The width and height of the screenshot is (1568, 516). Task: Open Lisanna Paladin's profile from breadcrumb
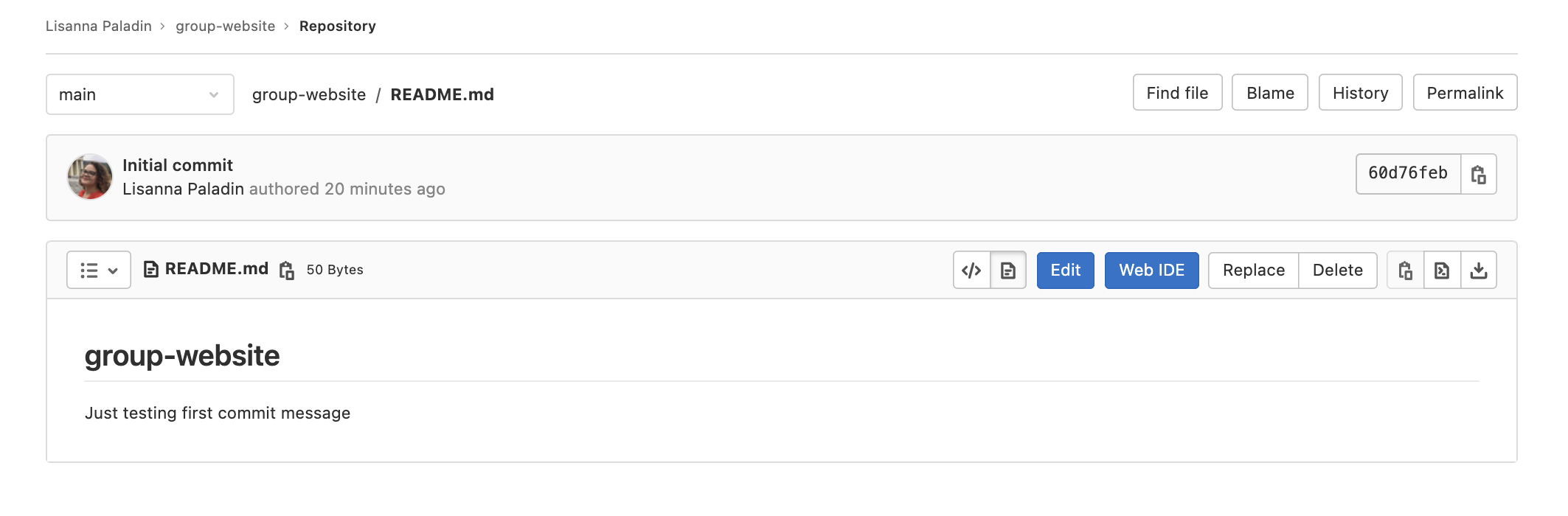[x=97, y=26]
